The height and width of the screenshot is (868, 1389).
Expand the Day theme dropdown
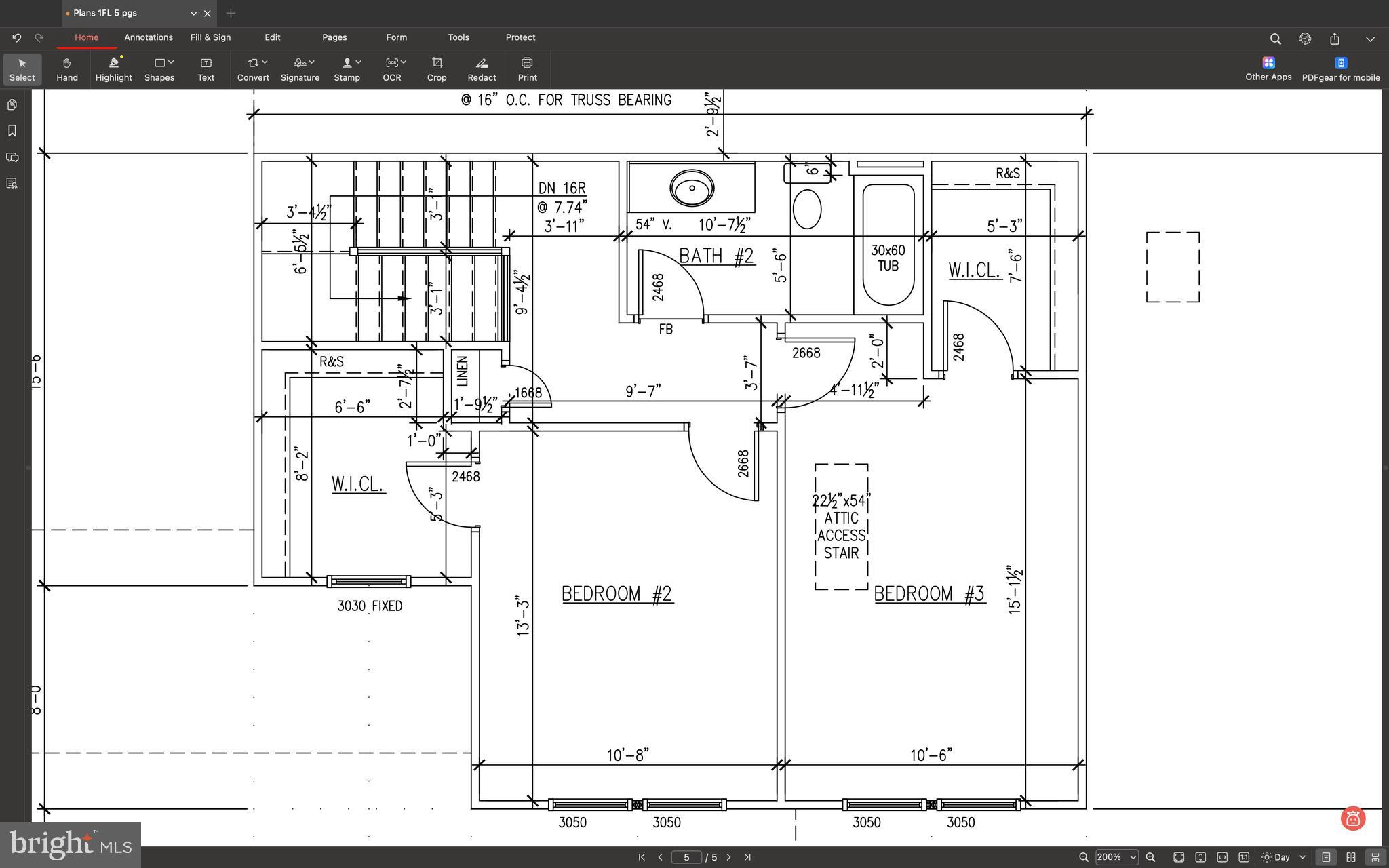tap(1304, 857)
